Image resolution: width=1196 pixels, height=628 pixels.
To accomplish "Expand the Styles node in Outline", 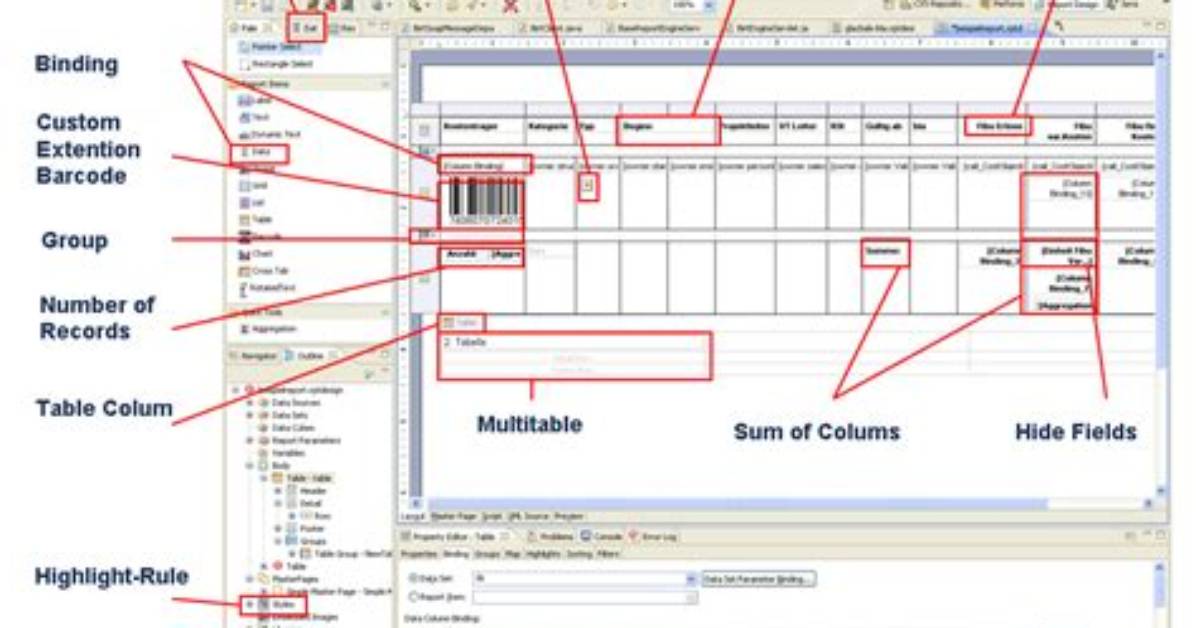I will 249,604.
